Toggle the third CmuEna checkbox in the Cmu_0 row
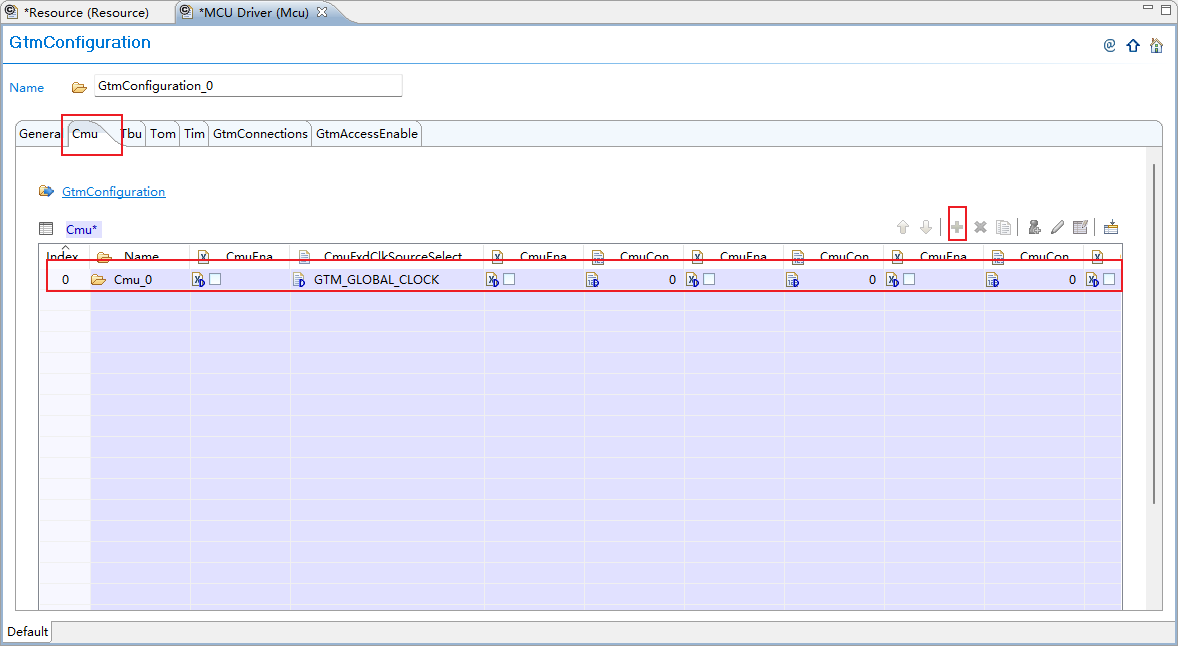Viewport: 1178px width, 646px height. 708,279
